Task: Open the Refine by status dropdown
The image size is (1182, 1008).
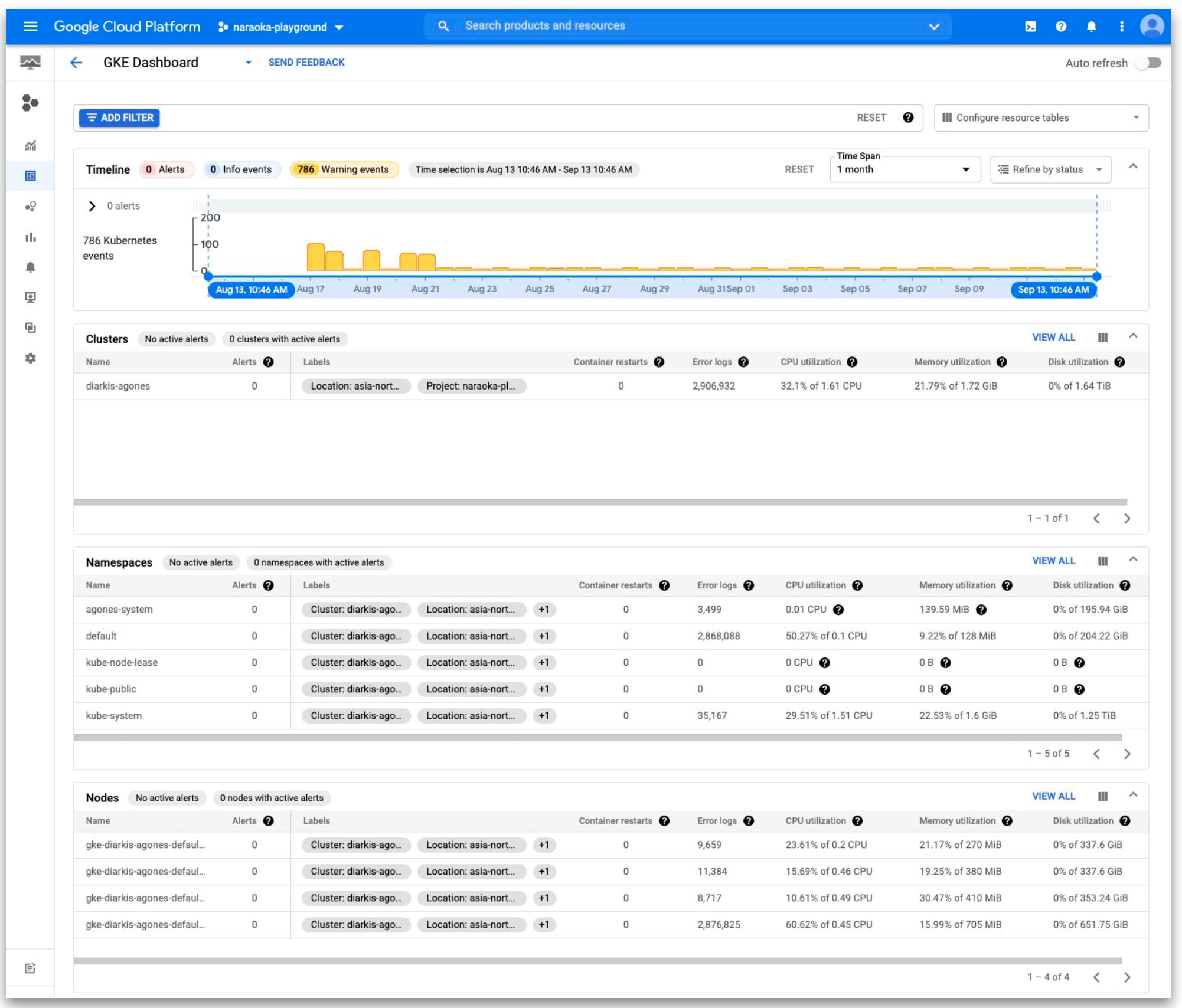Action: (1050, 169)
